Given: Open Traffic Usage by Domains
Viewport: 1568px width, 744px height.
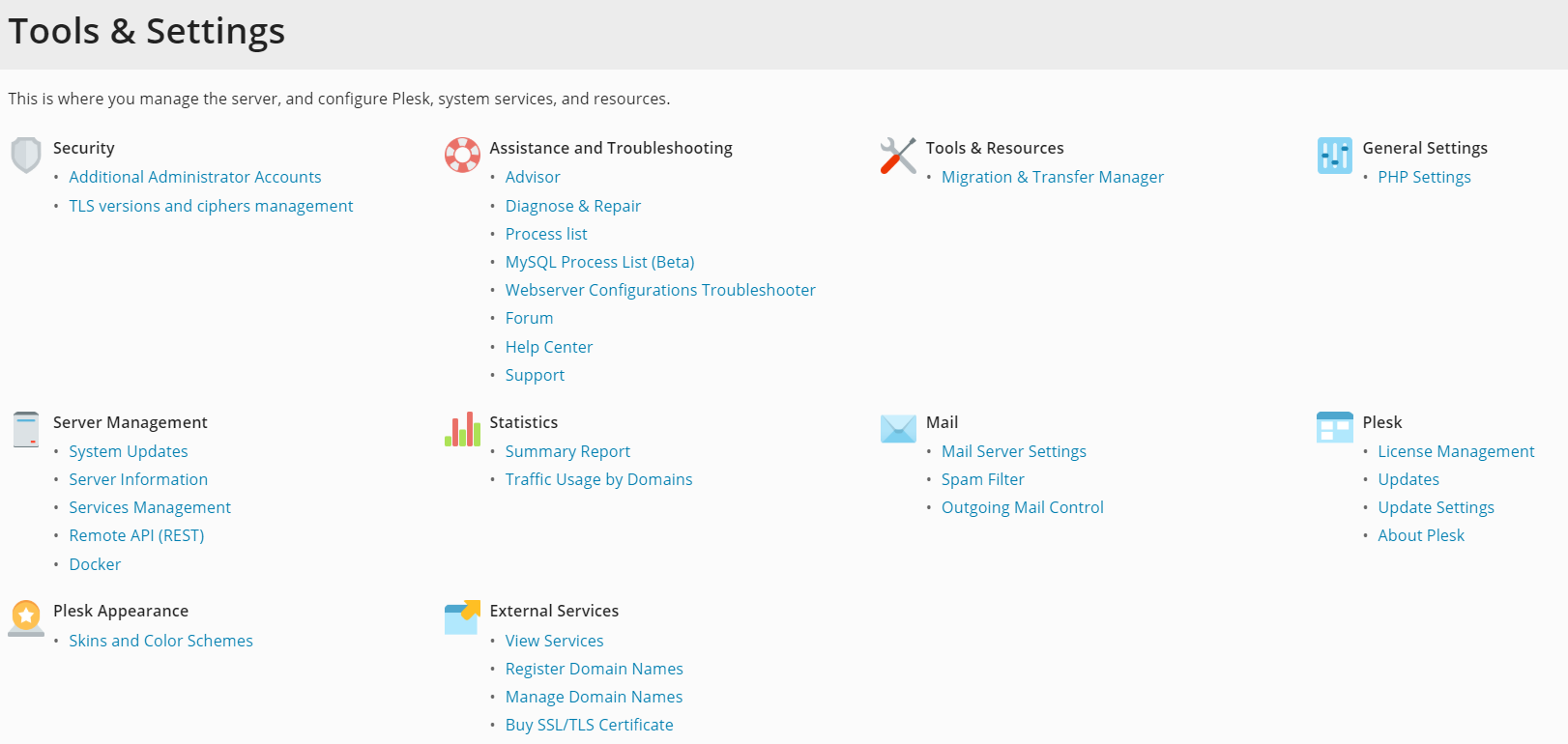Looking at the screenshot, I should click(x=599, y=479).
